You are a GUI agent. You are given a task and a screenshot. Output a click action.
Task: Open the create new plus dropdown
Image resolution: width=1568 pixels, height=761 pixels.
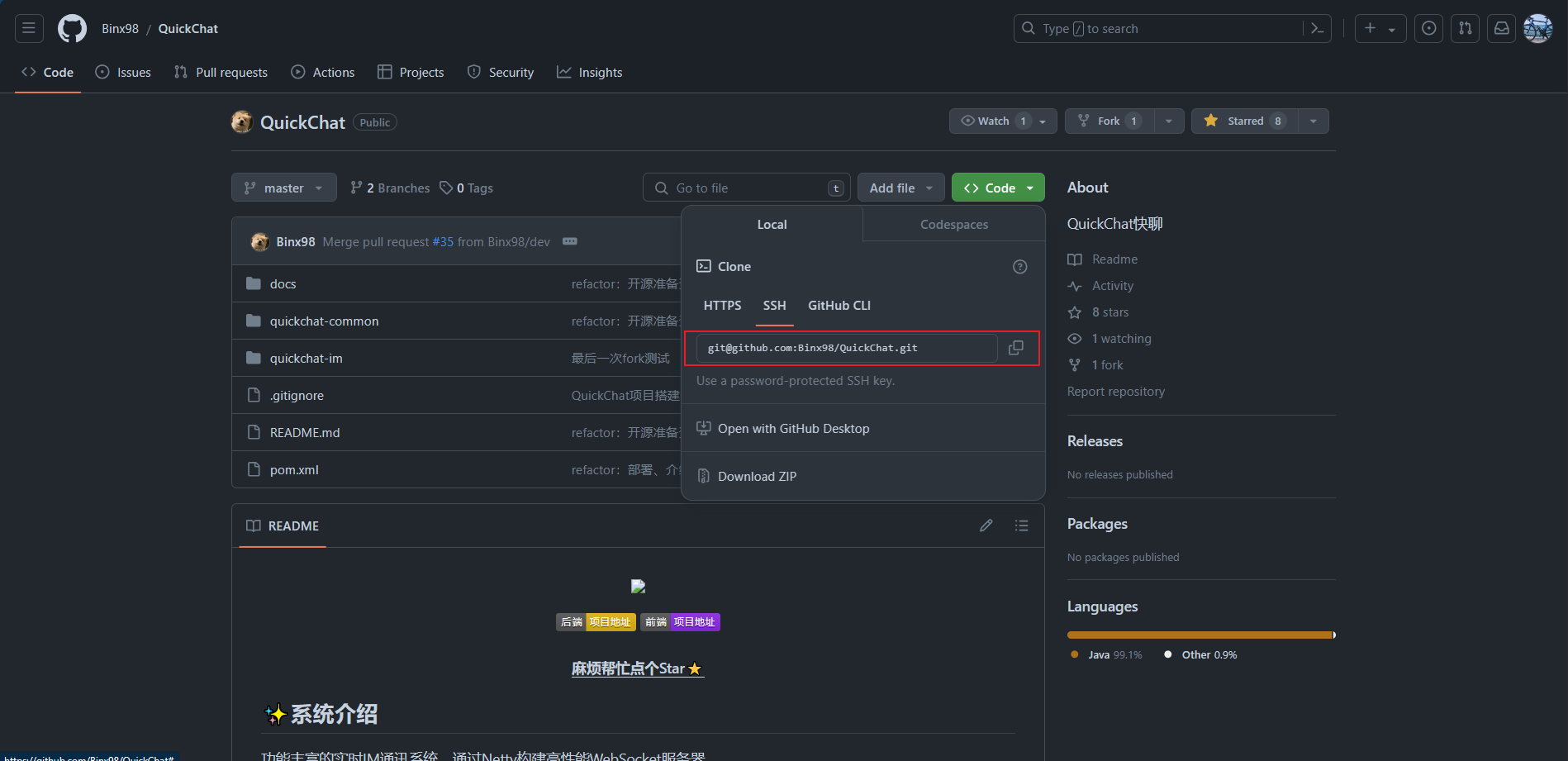tap(1380, 28)
